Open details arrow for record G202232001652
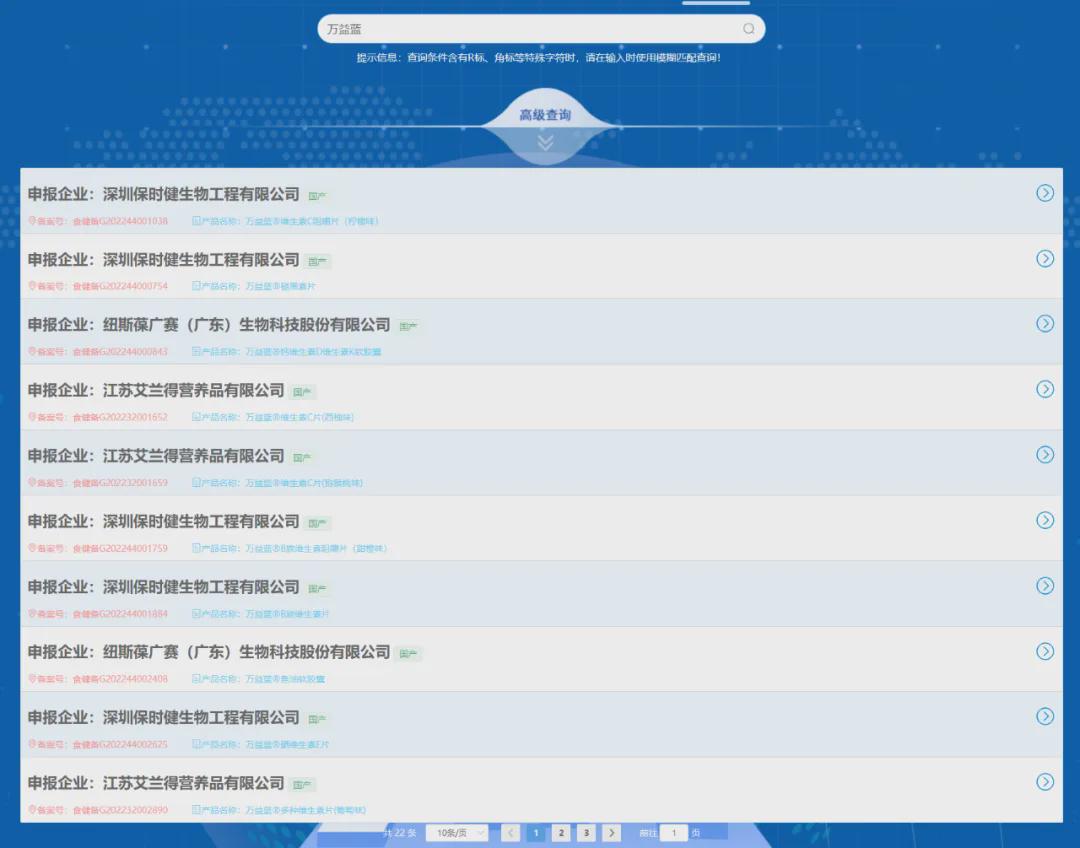The image size is (1080, 848). [1045, 389]
